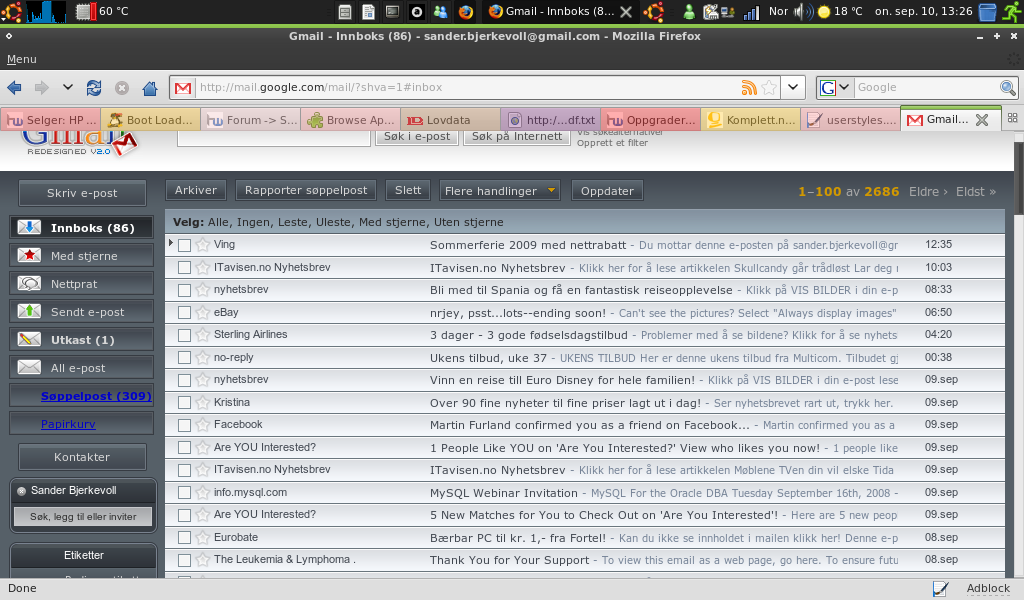The image size is (1024, 600).
Task: Click the Slett button
Action: [408, 190]
